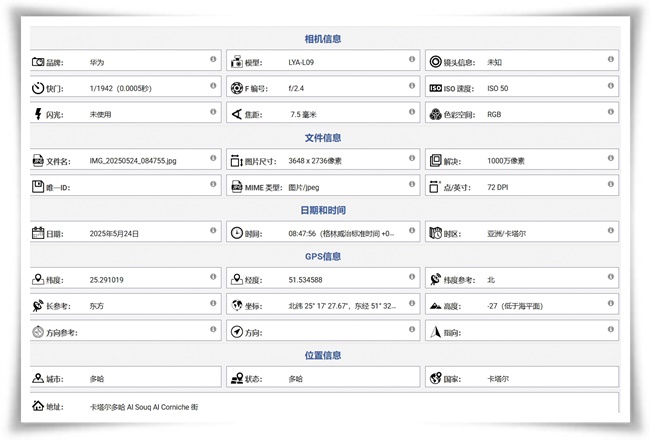Click the camera icon beside 品牌
The height and width of the screenshot is (440, 650).
click(37, 62)
